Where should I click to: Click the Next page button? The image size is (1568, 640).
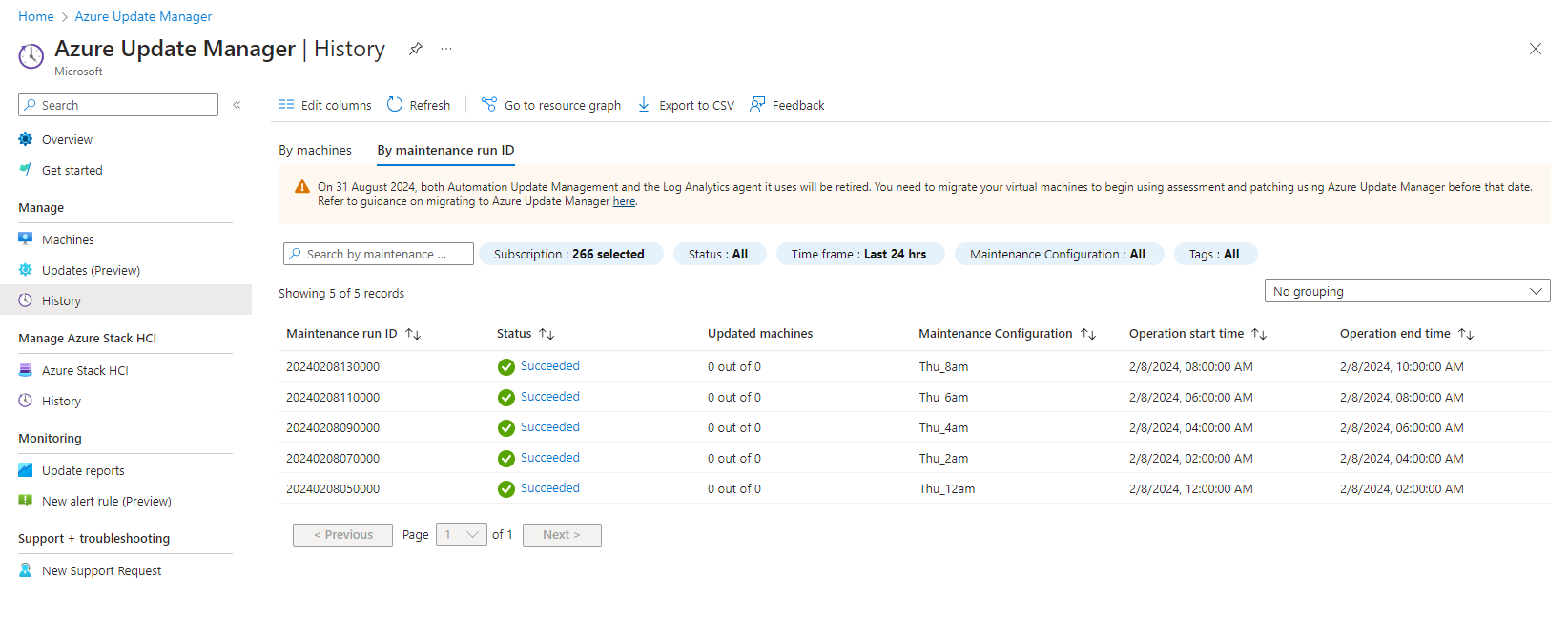point(562,535)
